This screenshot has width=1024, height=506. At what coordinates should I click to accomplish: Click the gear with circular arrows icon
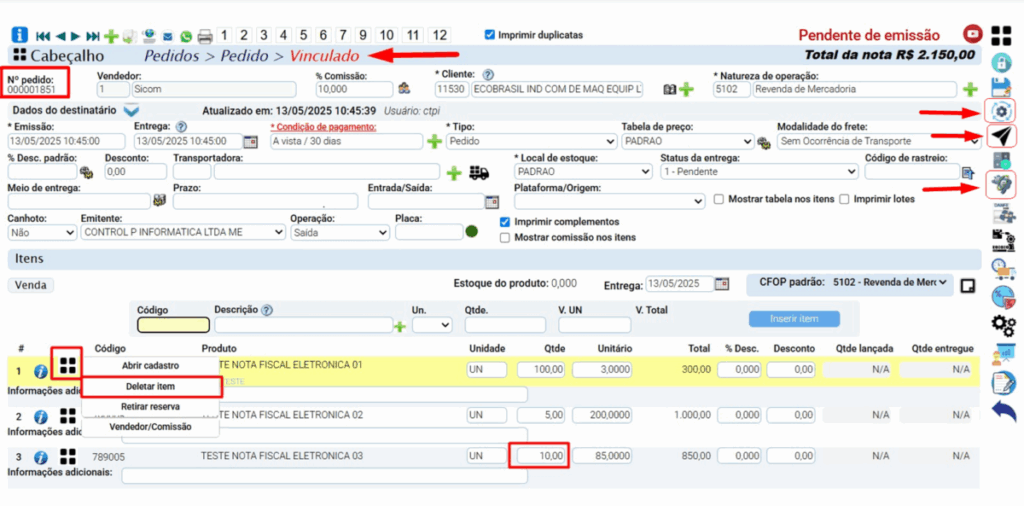coord(1002,112)
